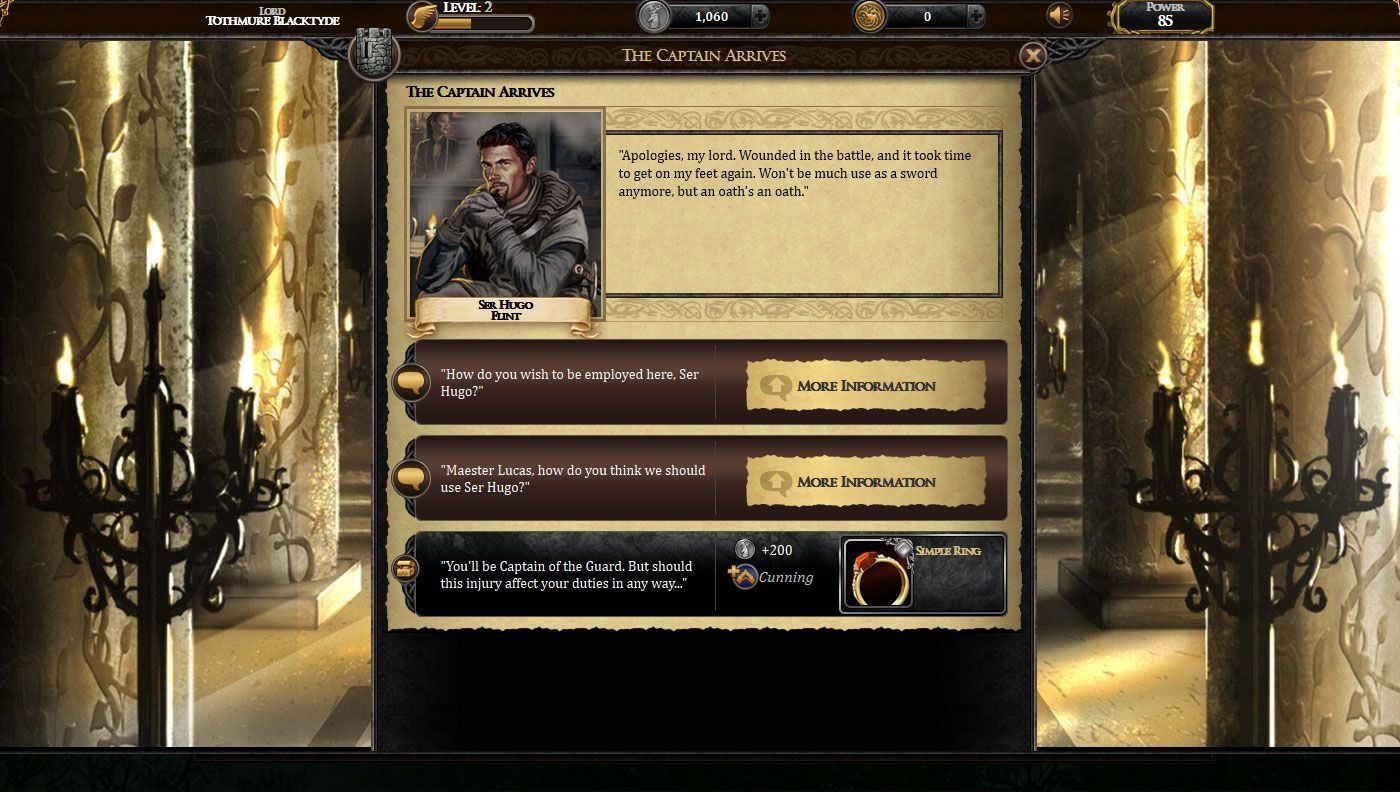
Task: Open the castle tower emblem icon
Action: point(375,53)
